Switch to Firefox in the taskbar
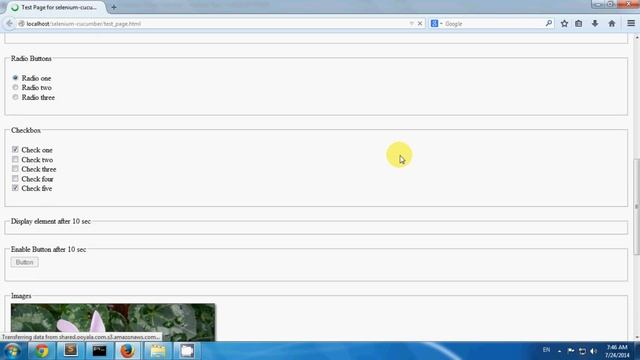This screenshot has width=640, height=360. point(128,351)
